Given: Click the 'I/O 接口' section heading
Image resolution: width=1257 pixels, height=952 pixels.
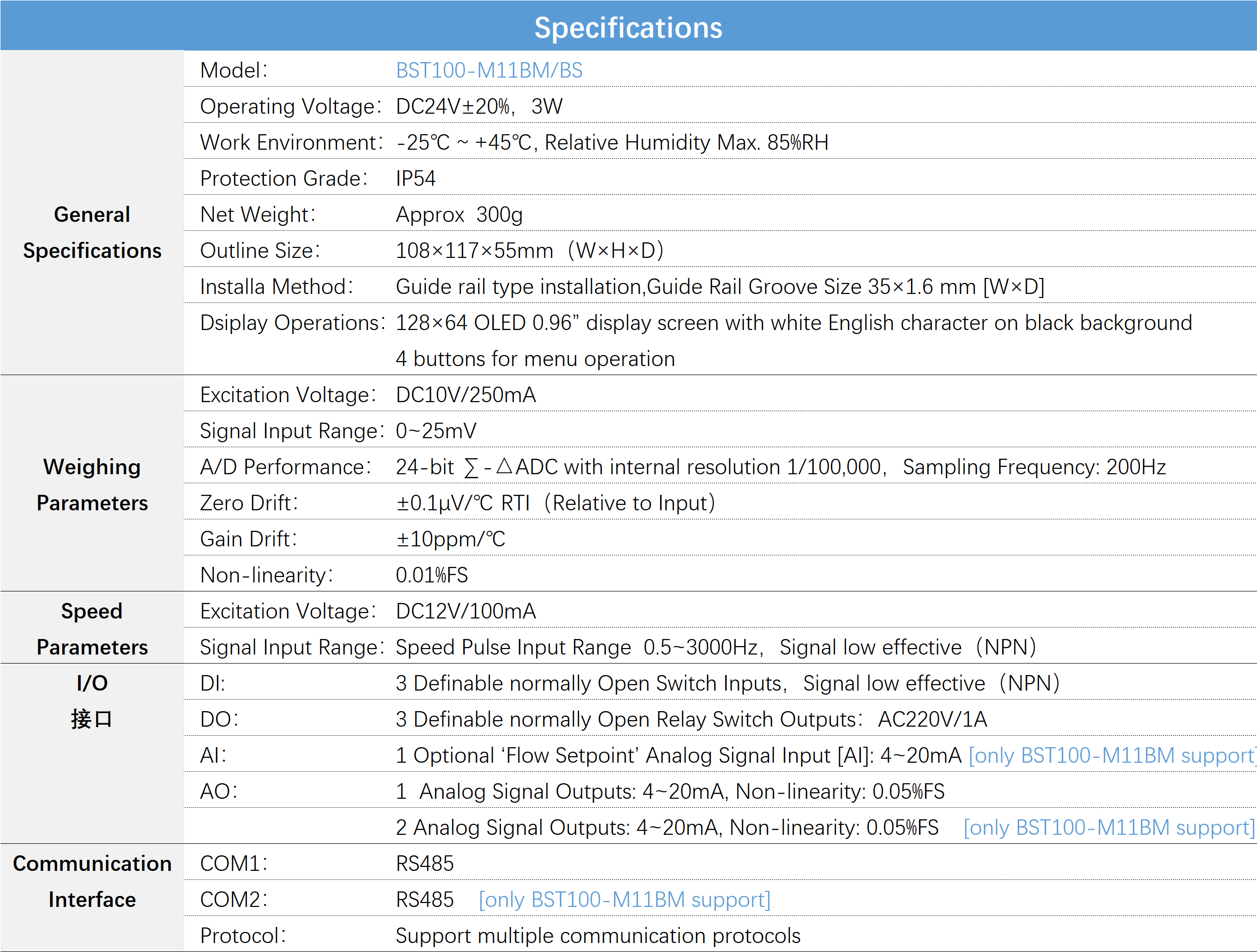Looking at the screenshot, I should click(92, 701).
